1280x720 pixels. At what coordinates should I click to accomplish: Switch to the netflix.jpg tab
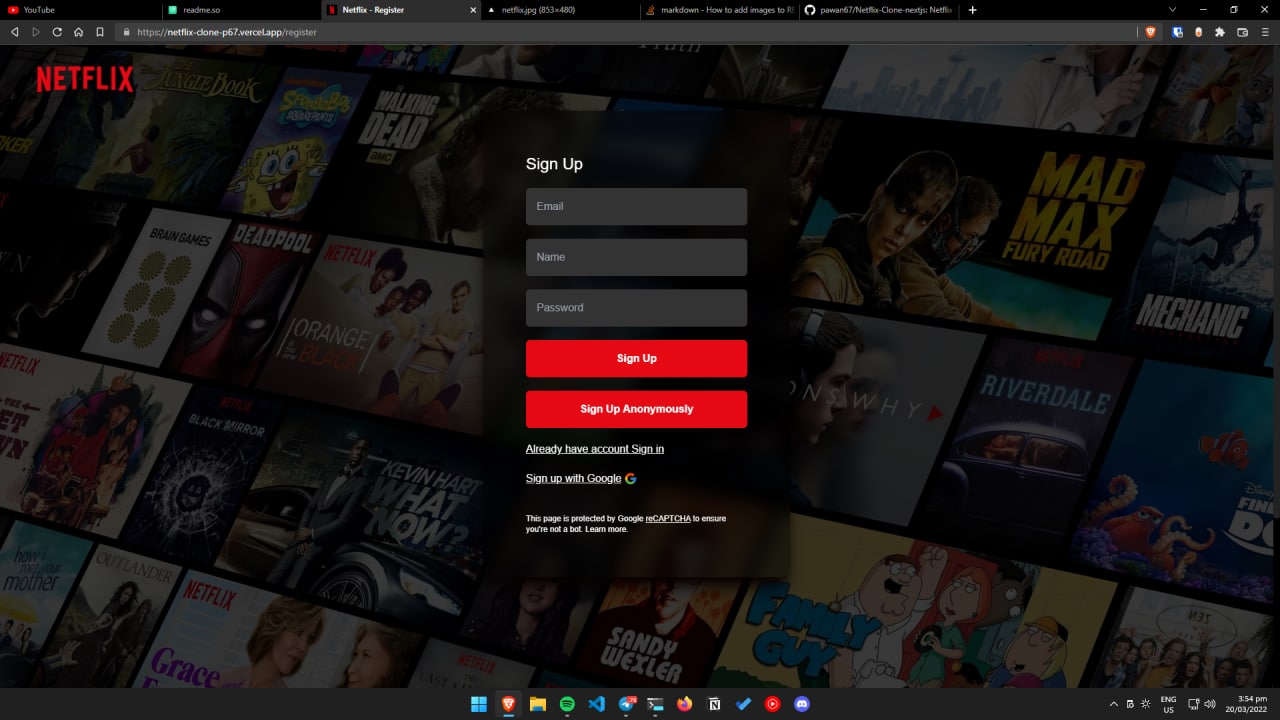(560, 10)
